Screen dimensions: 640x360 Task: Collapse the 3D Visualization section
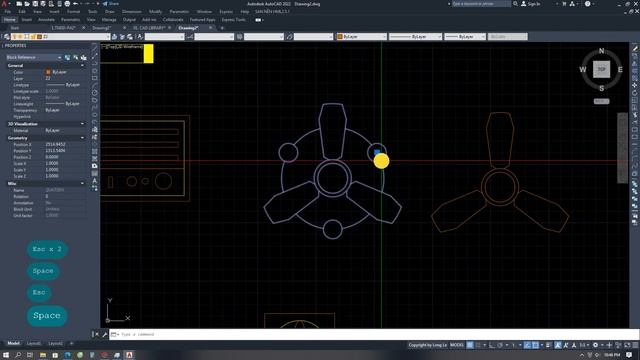point(82,124)
